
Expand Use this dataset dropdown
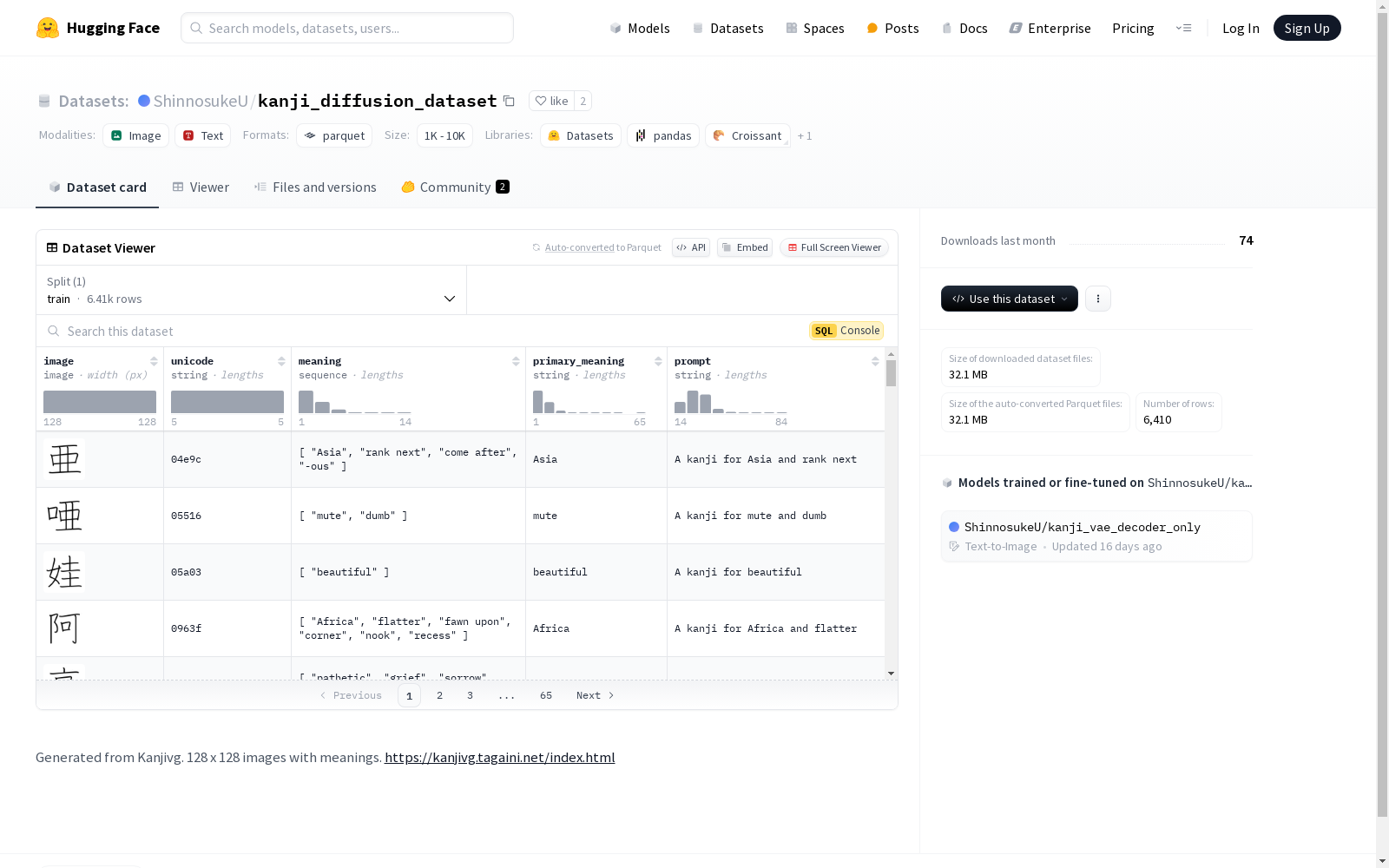[x=1010, y=299]
